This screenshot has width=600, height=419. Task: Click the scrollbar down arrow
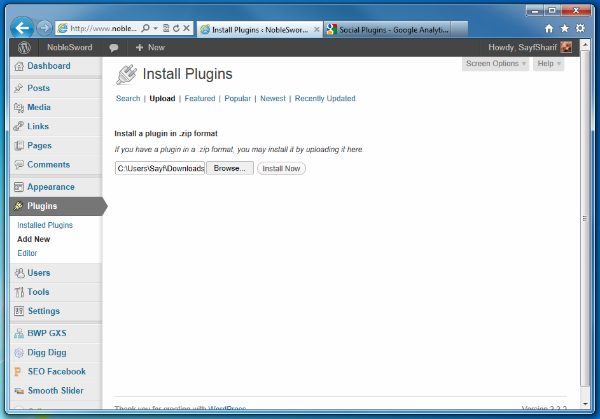(x=585, y=404)
